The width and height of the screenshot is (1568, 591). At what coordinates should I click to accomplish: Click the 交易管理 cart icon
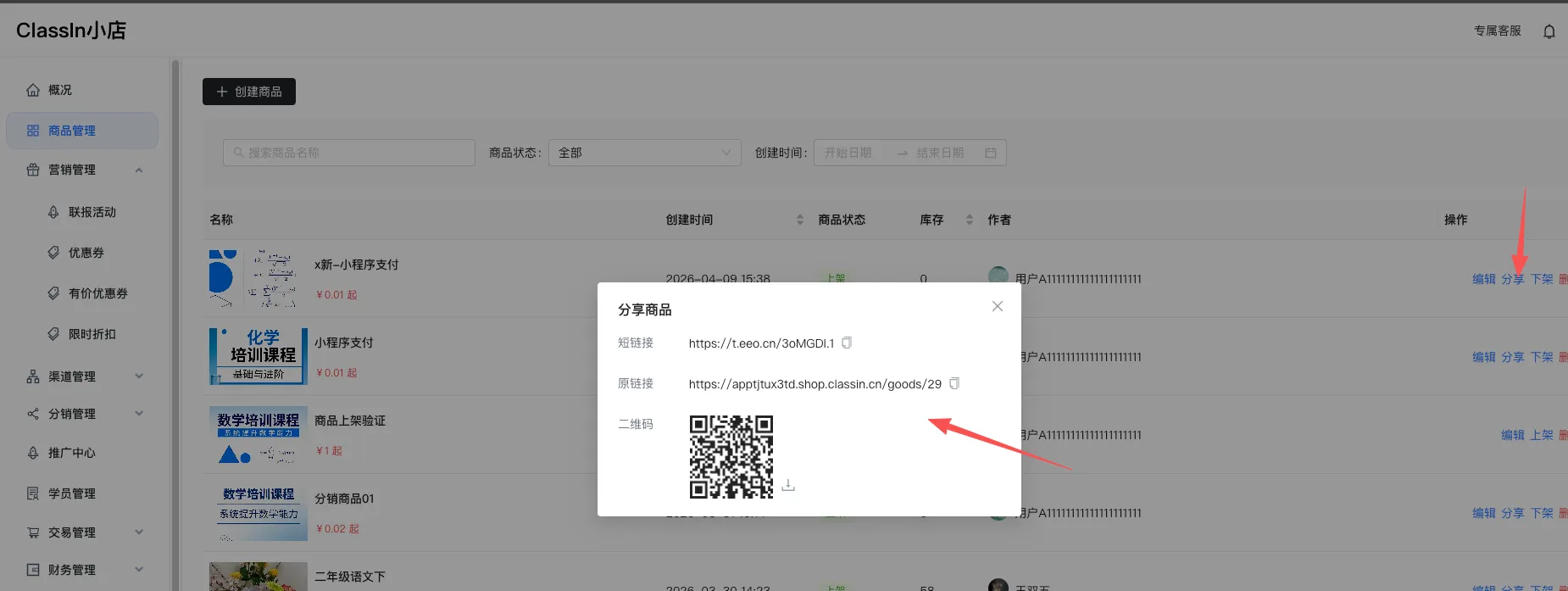[33, 532]
